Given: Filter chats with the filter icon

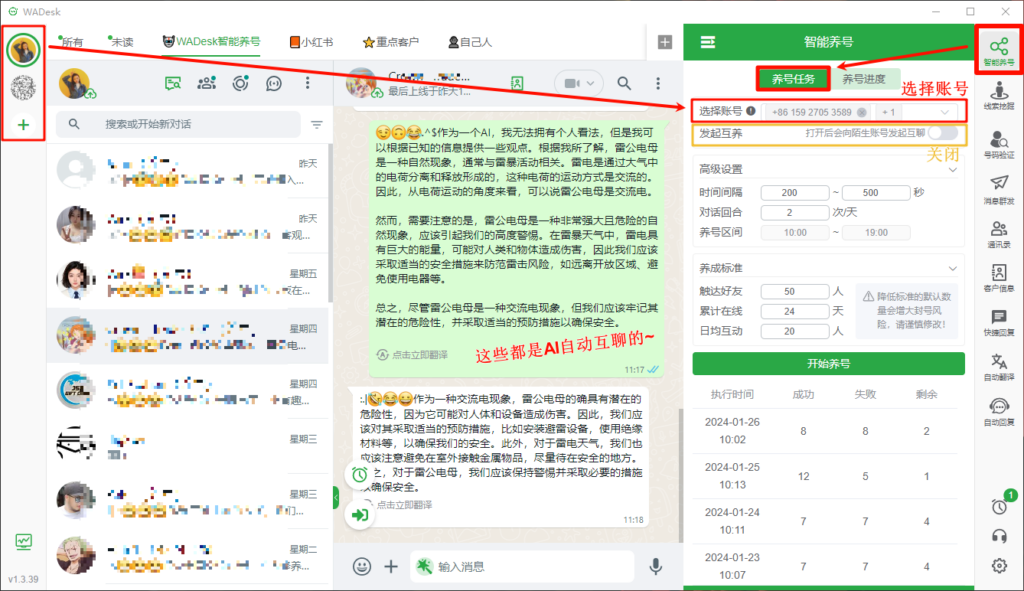Looking at the screenshot, I should tap(317, 124).
